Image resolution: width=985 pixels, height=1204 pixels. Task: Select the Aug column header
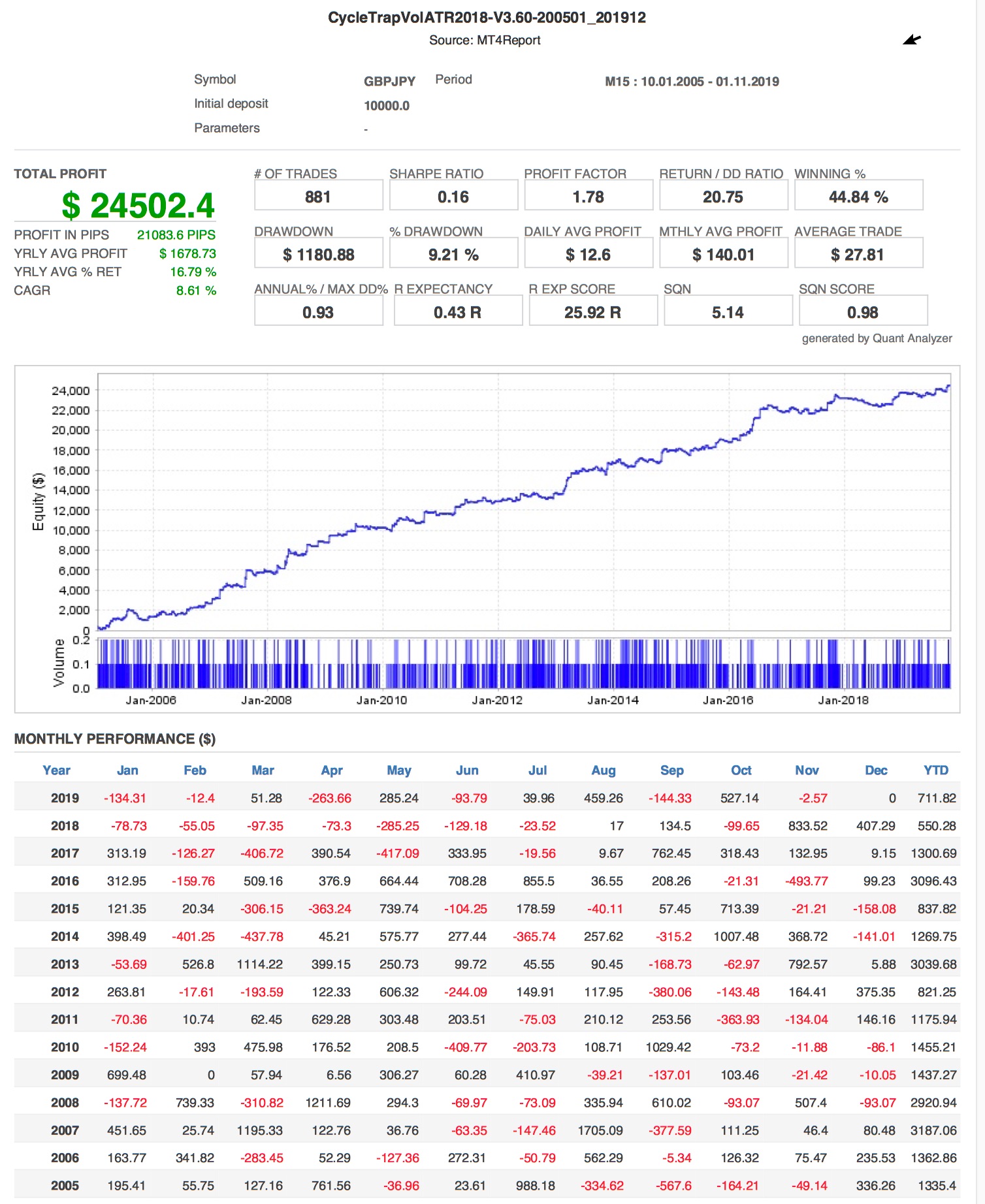pyautogui.click(x=604, y=770)
